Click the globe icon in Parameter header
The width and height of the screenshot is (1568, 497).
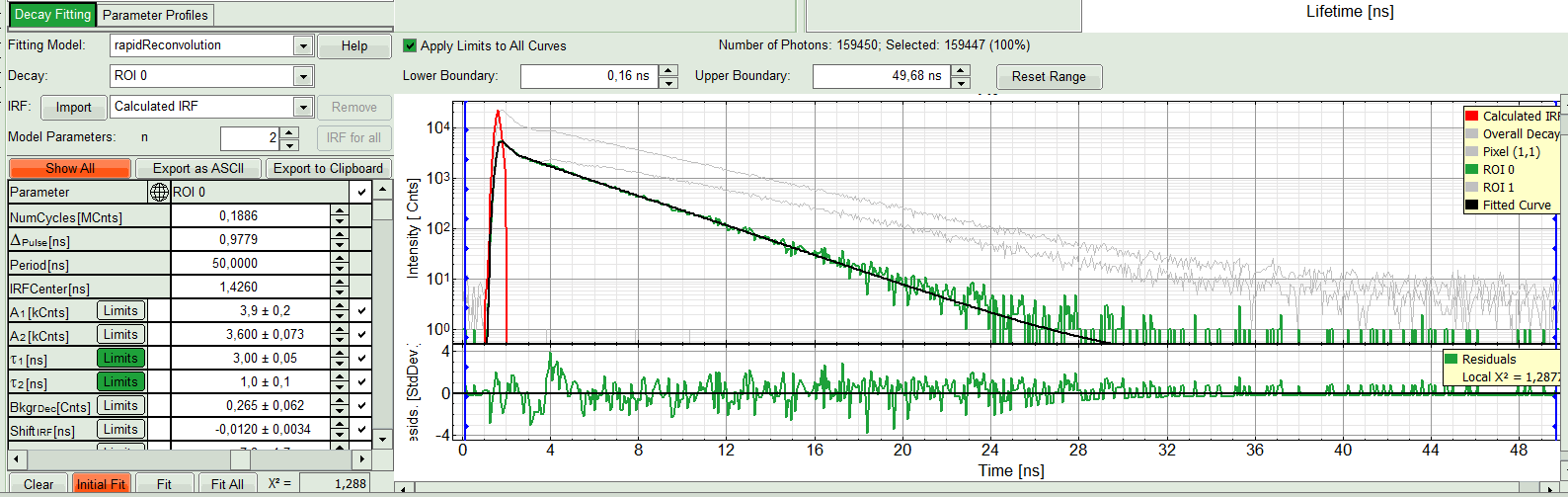(159, 192)
